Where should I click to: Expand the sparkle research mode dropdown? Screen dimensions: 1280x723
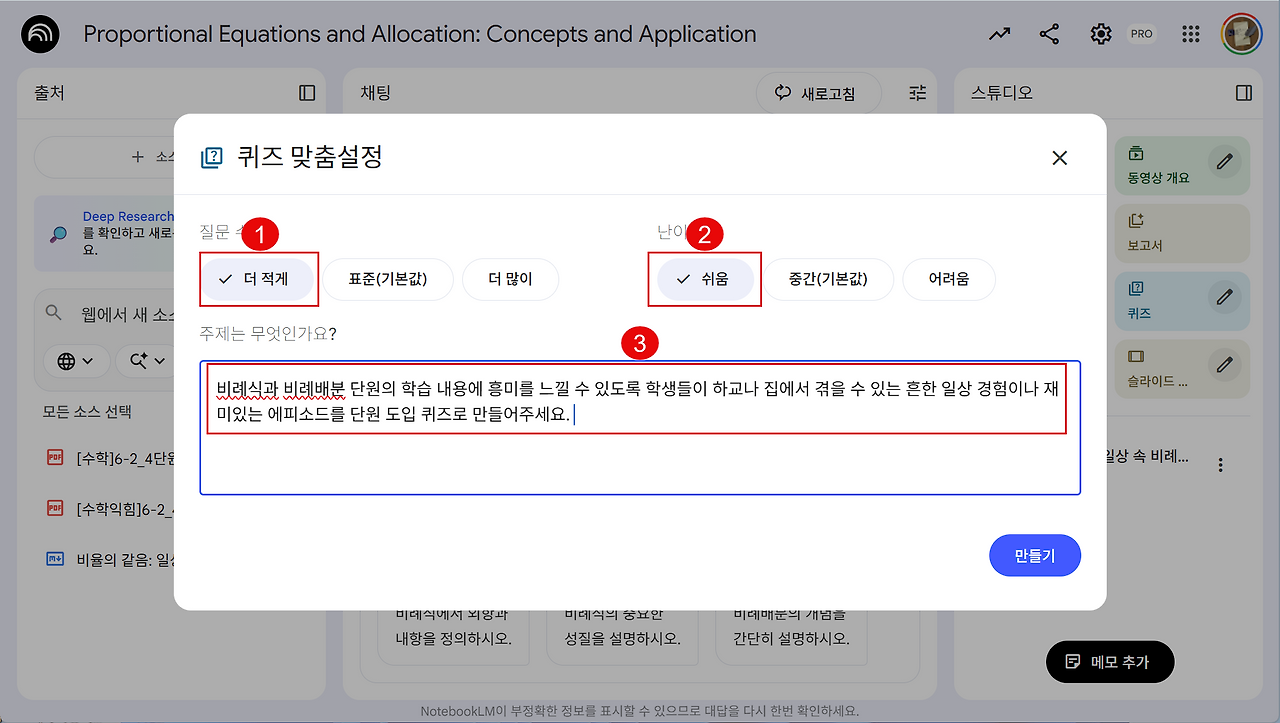(146, 361)
